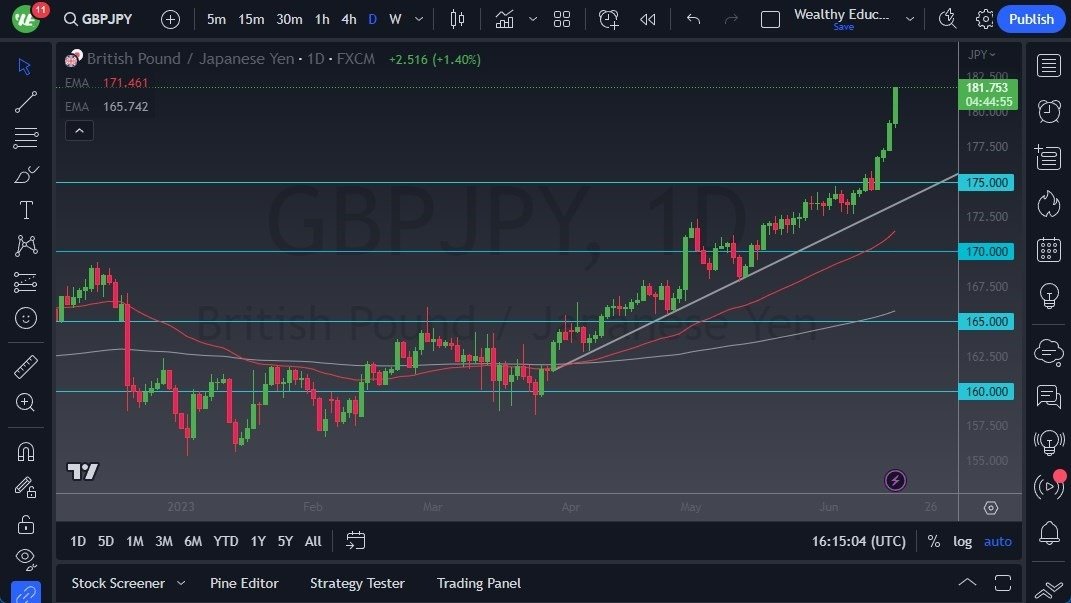This screenshot has width=1071, height=603.
Task: Toggle logarithmic scale on price axis
Action: tap(961, 541)
